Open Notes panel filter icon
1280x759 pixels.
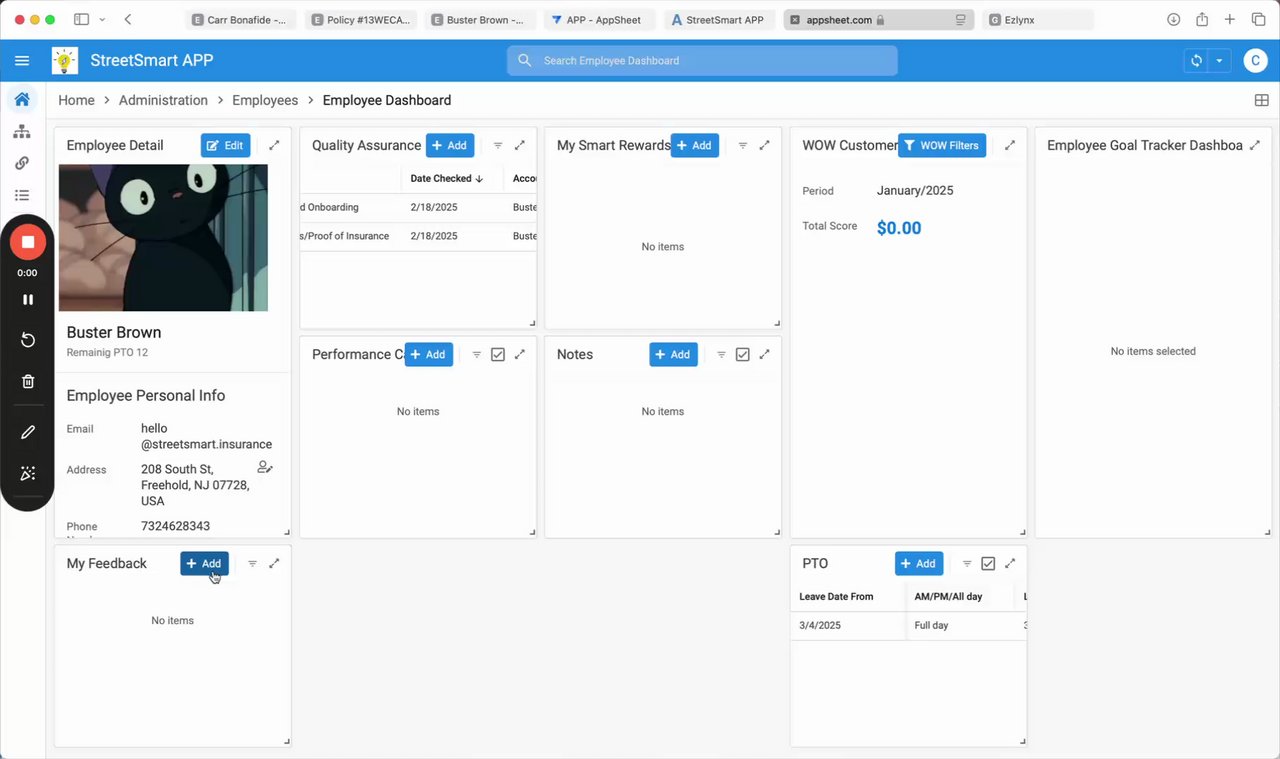pyautogui.click(x=722, y=354)
